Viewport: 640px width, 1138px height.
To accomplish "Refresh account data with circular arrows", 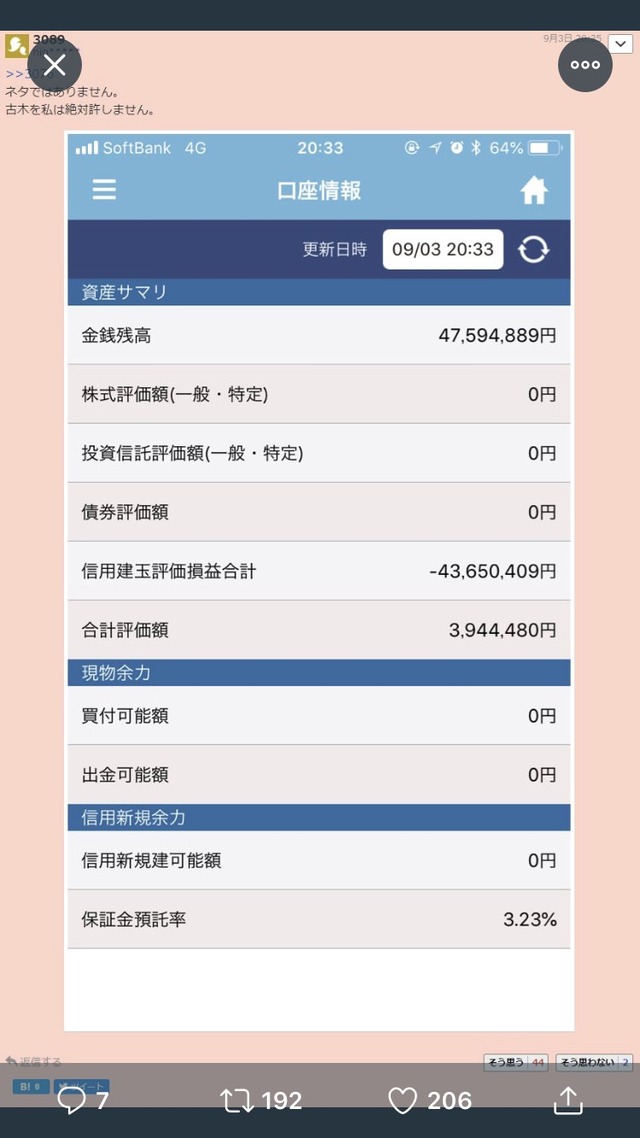I will point(533,250).
